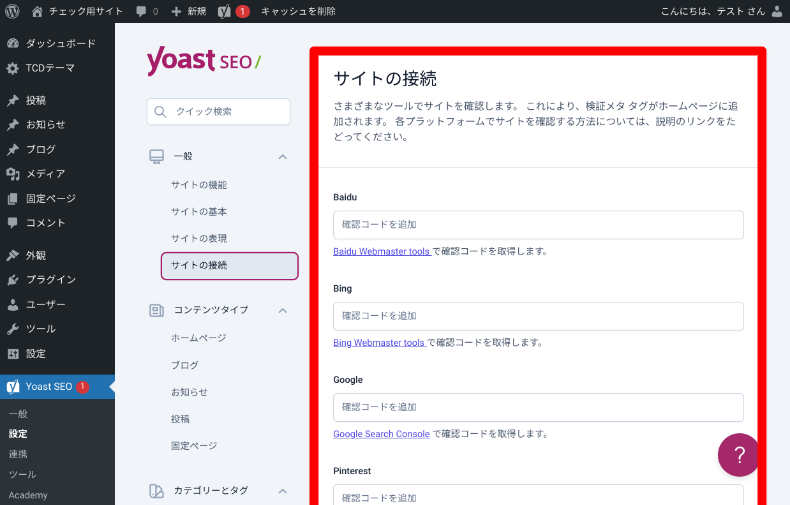790x505 pixels.
Task: Click the 固定ページ pages icon in admin menu
Action: 13,199
